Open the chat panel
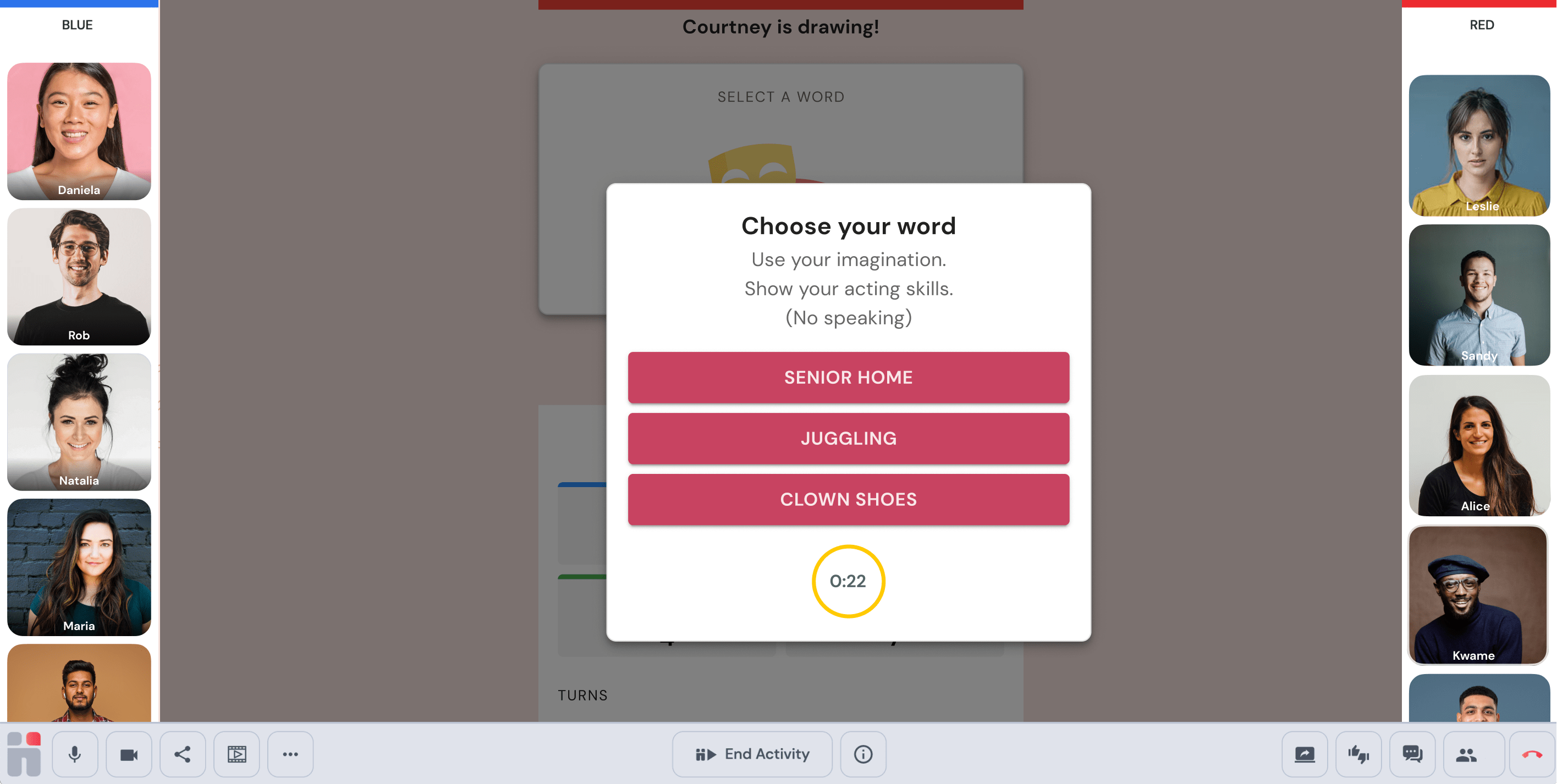 [x=1412, y=754]
